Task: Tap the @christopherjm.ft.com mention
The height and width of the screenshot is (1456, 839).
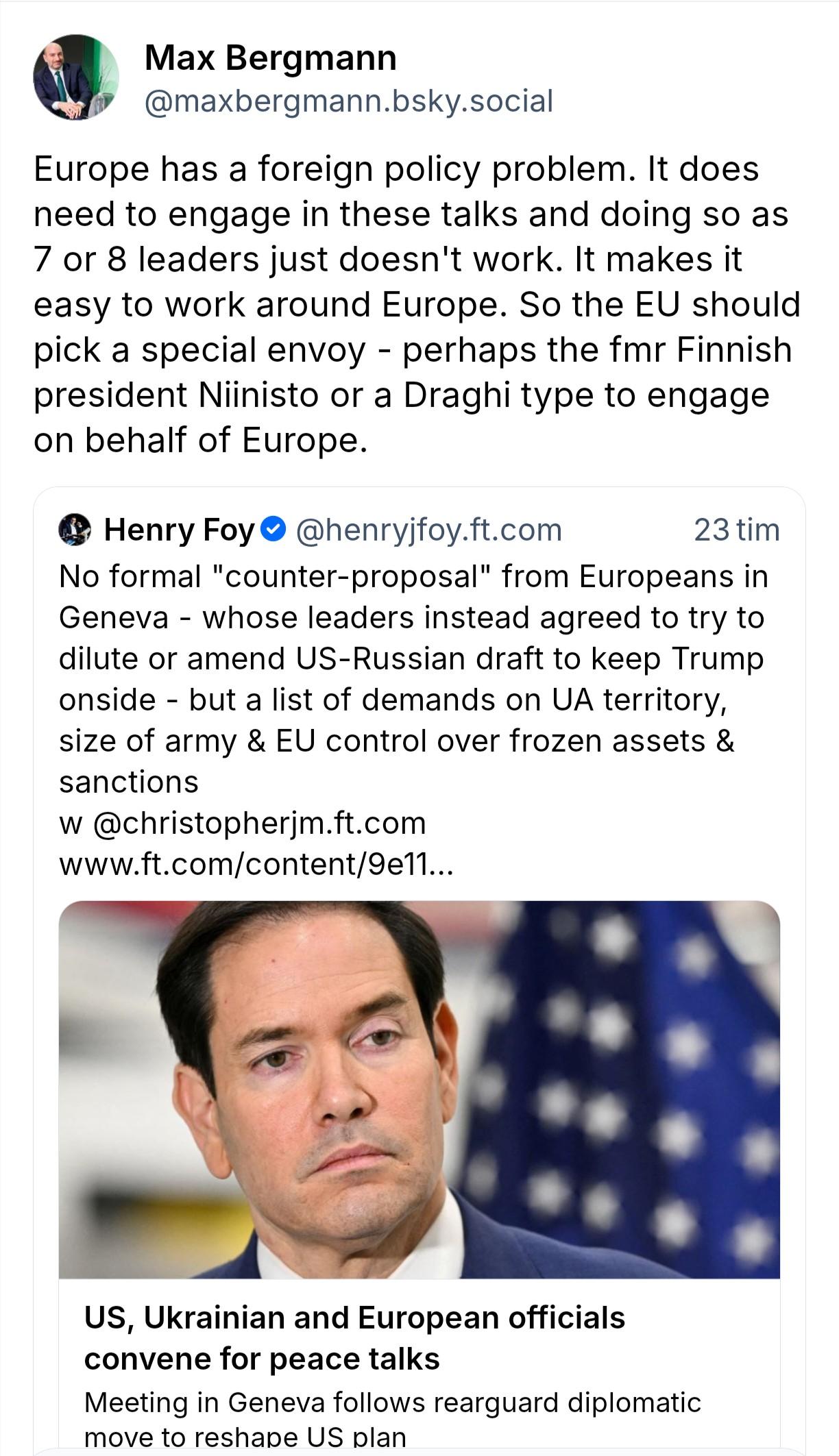Action: 258,823
